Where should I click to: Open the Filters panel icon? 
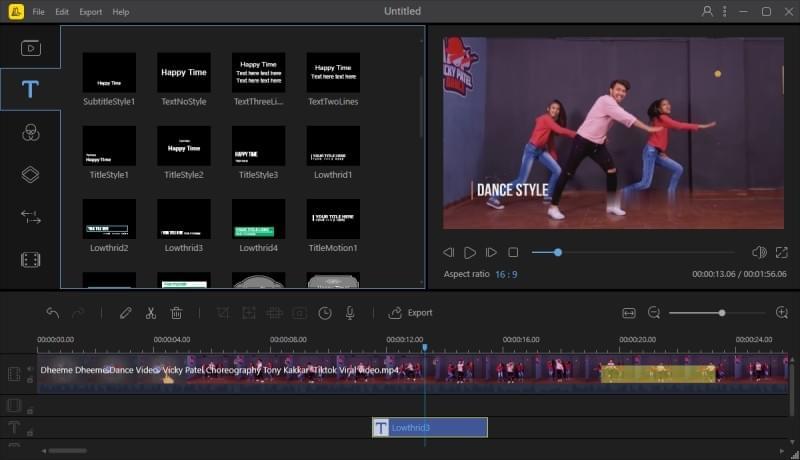(x=30, y=132)
